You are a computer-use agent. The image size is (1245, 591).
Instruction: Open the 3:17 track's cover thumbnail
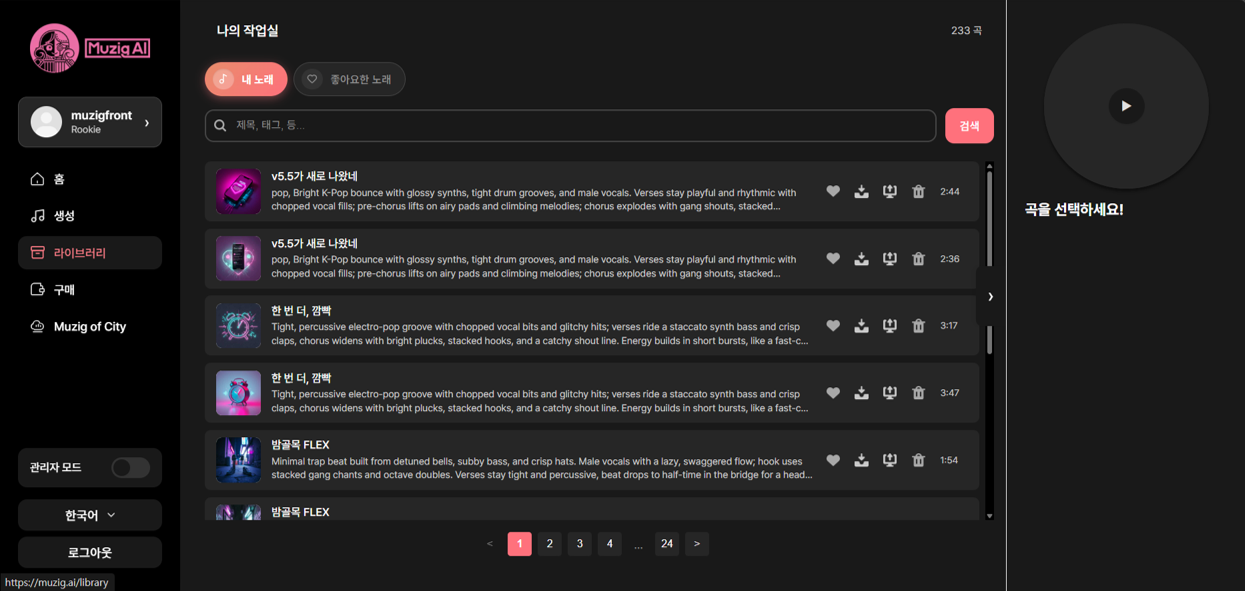coord(238,325)
